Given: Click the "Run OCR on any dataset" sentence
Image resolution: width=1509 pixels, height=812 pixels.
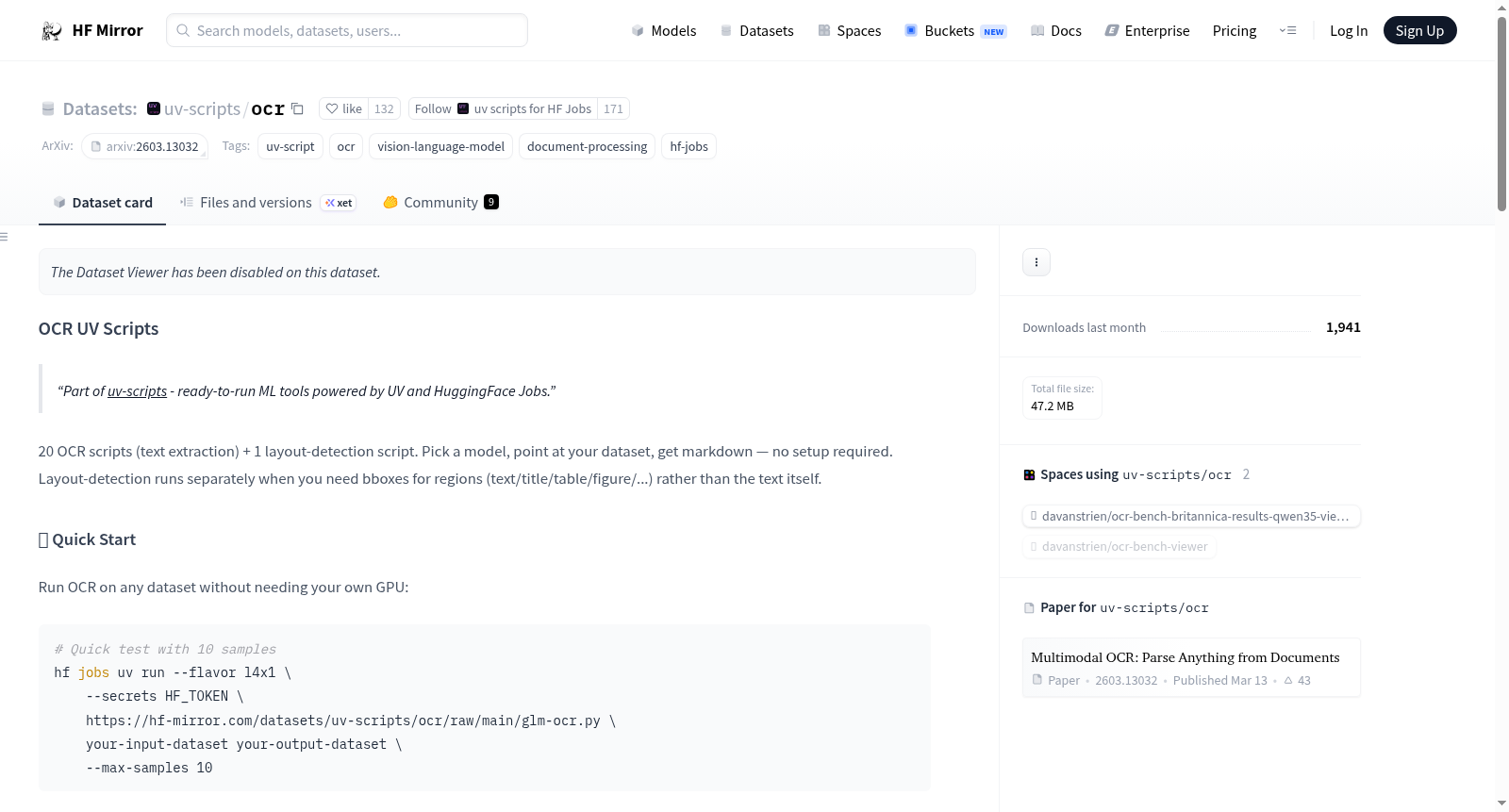Looking at the screenshot, I should tap(224, 587).
